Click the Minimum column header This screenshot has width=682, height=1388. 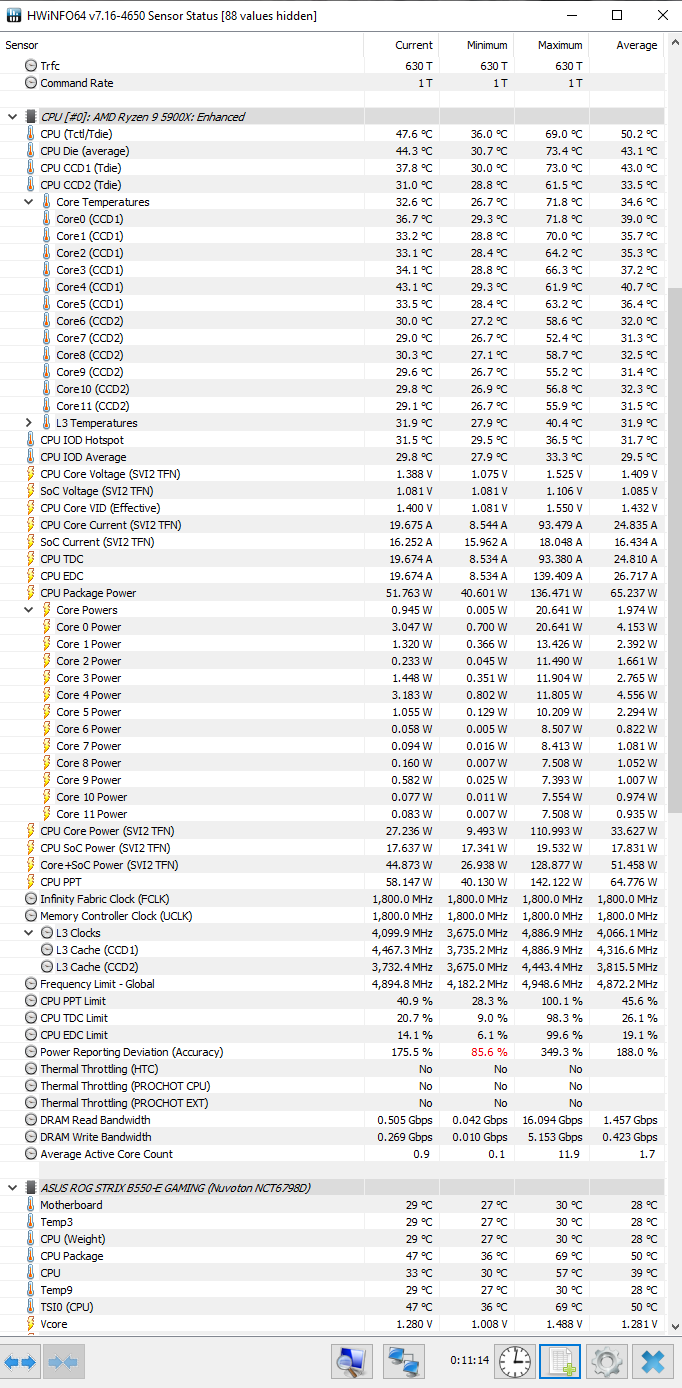[x=477, y=45]
